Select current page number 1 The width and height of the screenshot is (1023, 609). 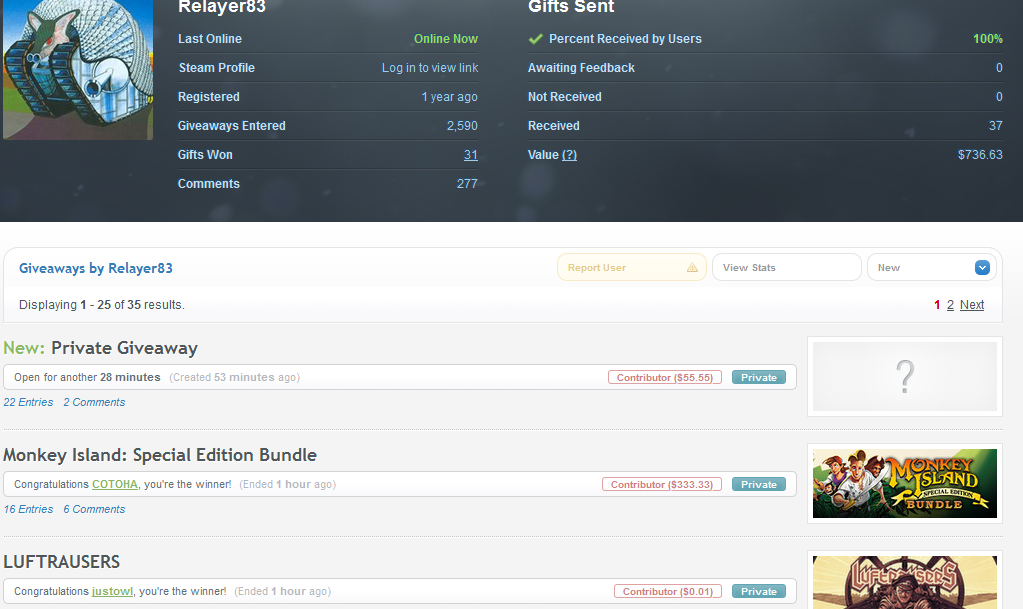click(x=937, y=305)
